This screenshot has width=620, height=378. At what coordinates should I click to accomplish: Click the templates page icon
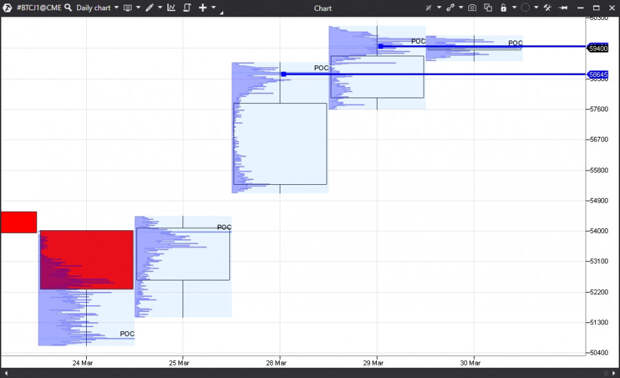(x=187, y=8)
